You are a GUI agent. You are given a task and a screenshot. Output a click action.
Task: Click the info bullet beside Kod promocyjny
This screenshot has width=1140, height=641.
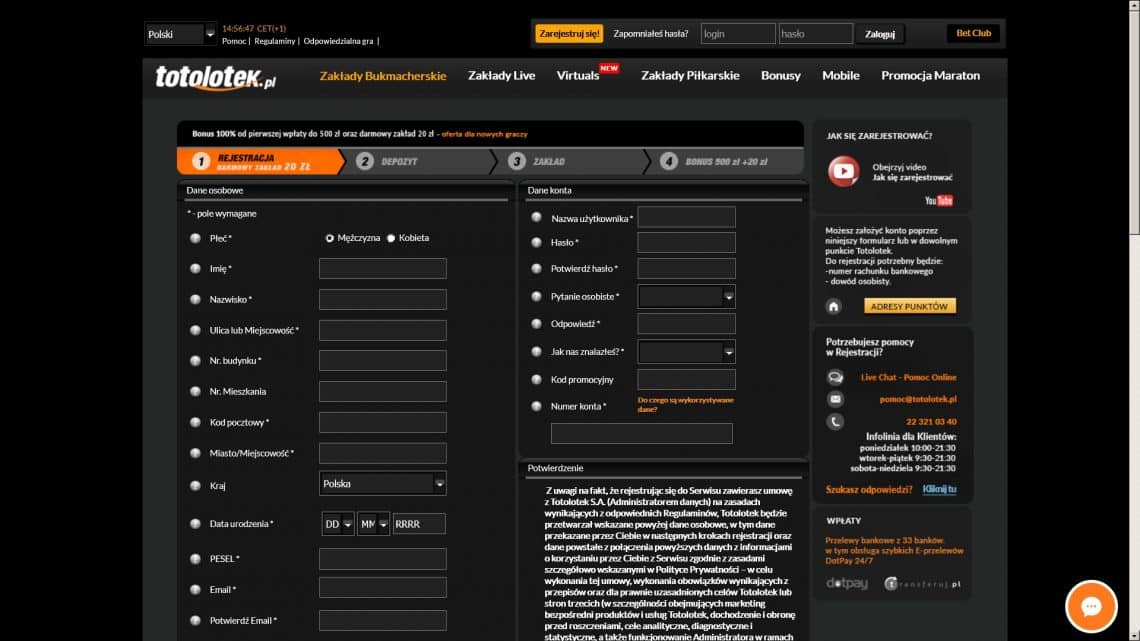pyautogui.click(x=537, y=379)
